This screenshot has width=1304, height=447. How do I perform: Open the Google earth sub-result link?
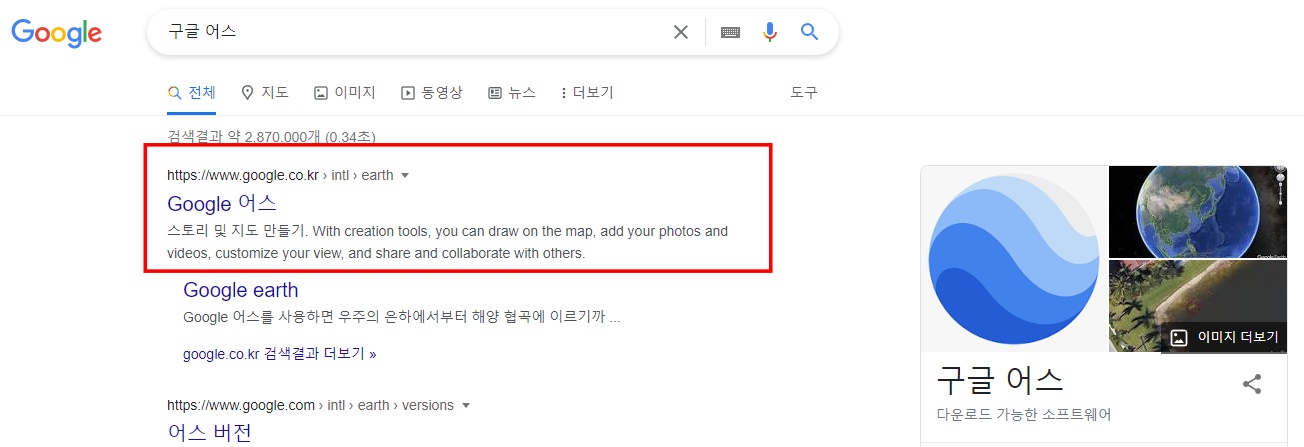(x=241, y=290)
